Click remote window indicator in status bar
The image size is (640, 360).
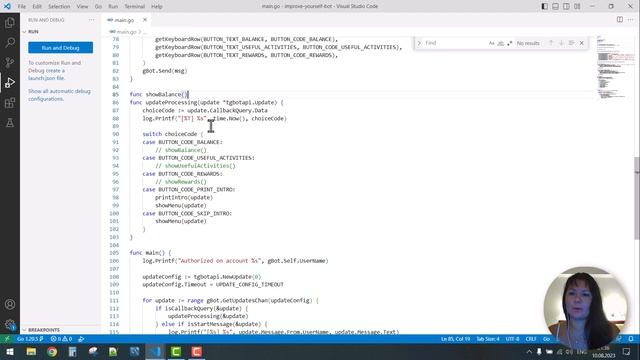[x=7, y=339]
